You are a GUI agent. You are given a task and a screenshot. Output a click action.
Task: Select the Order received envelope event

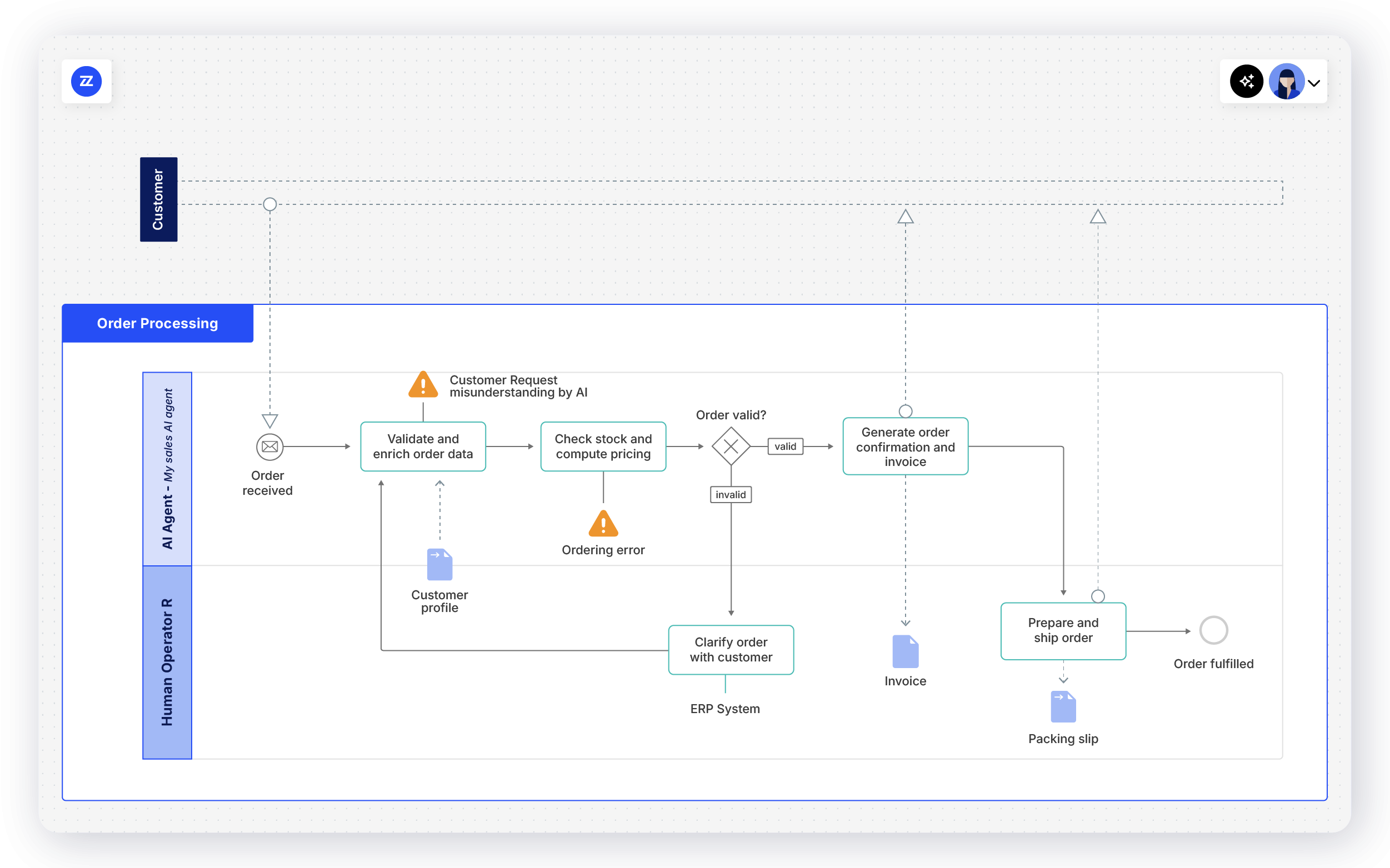click(x=270, y=446)
